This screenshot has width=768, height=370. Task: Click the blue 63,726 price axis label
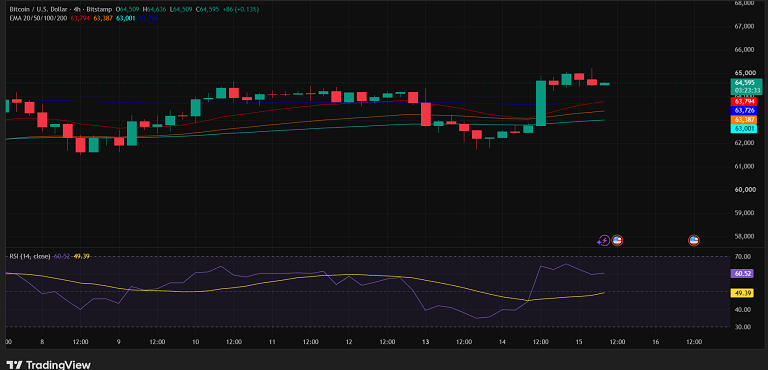click(x=744, y=111)
